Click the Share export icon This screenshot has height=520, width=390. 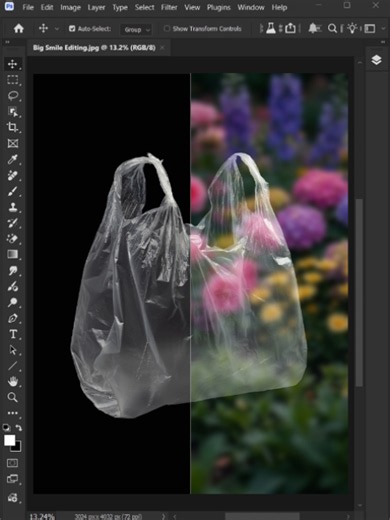[x=290, y=29]
